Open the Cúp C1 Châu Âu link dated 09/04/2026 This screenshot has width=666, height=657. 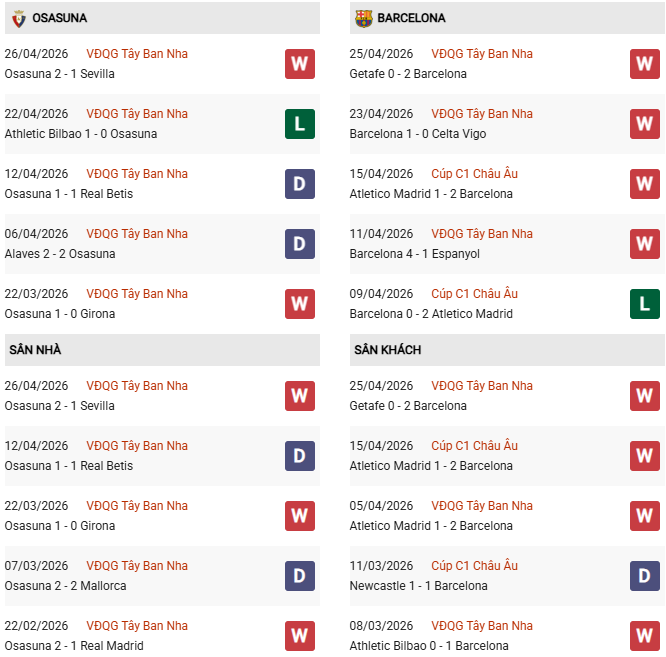pyautogui.click(x=474, y=293)
